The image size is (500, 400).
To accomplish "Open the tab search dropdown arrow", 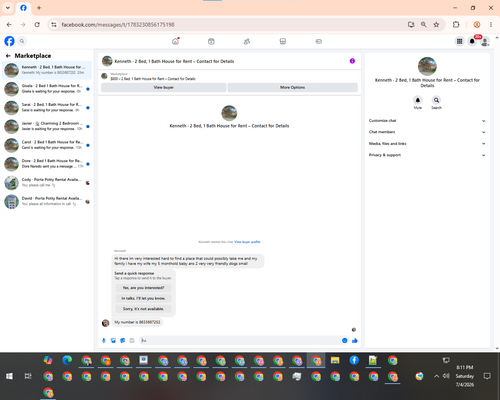I will (8, 8).
